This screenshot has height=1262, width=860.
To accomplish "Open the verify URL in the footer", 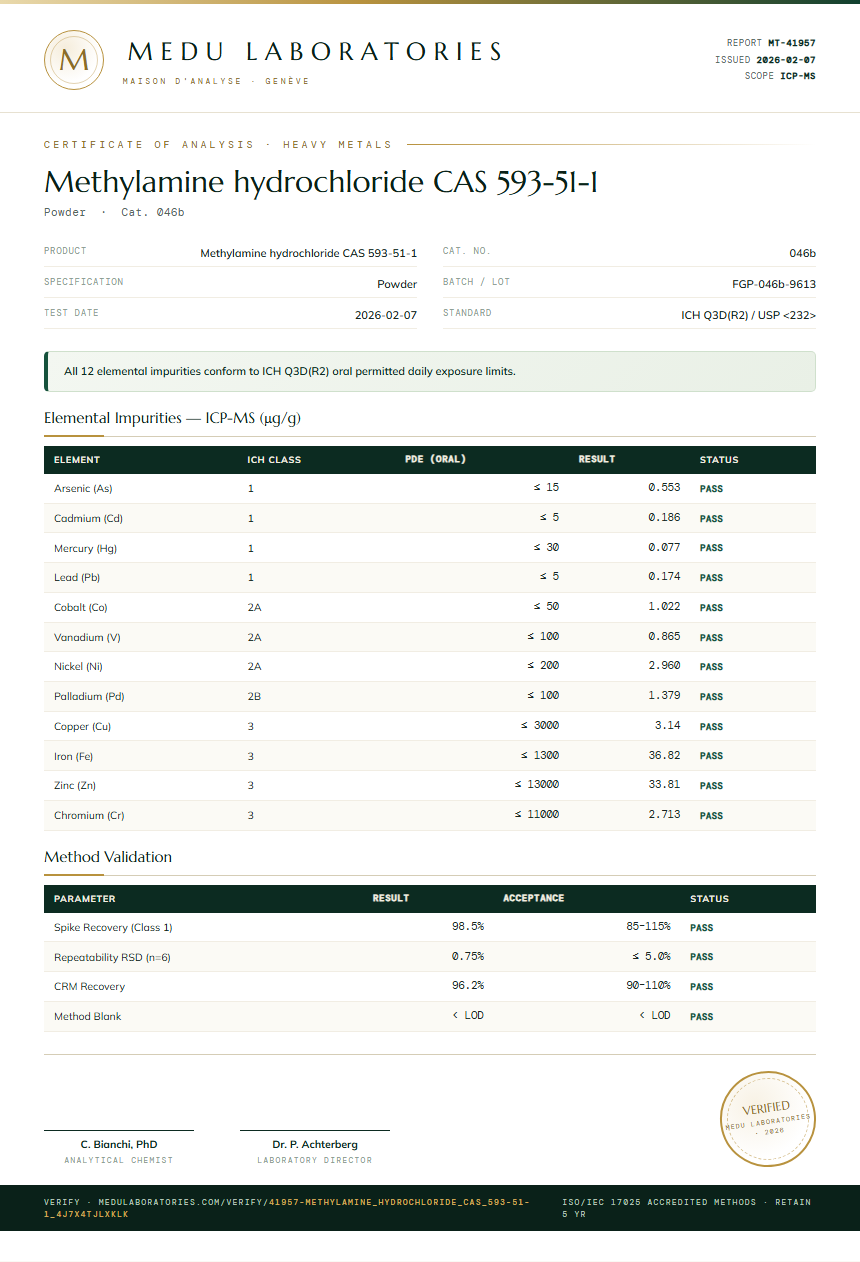I will click(287, 1207).
